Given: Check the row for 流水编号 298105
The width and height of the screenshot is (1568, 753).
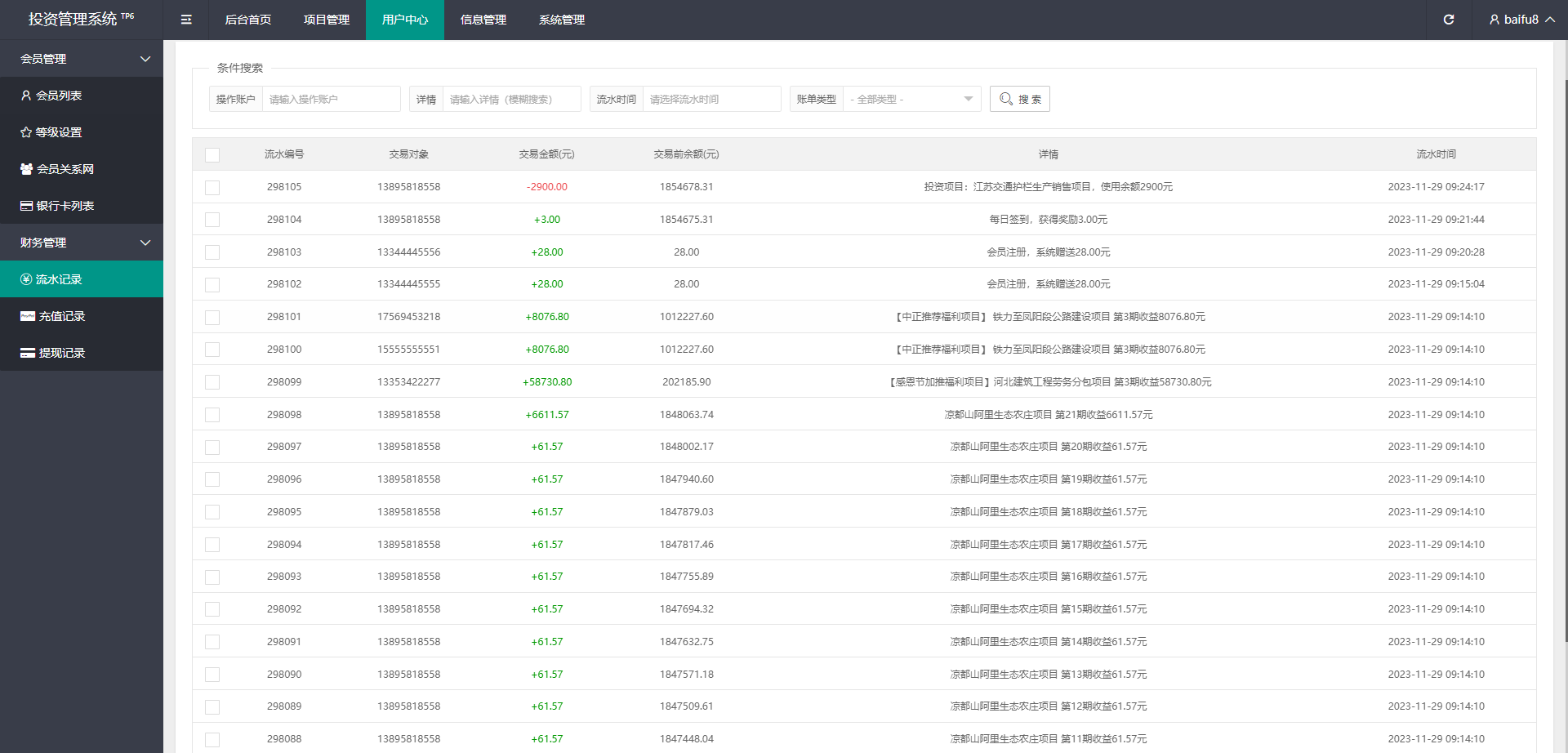Looking at the screenshot, I should pos(212,188).
